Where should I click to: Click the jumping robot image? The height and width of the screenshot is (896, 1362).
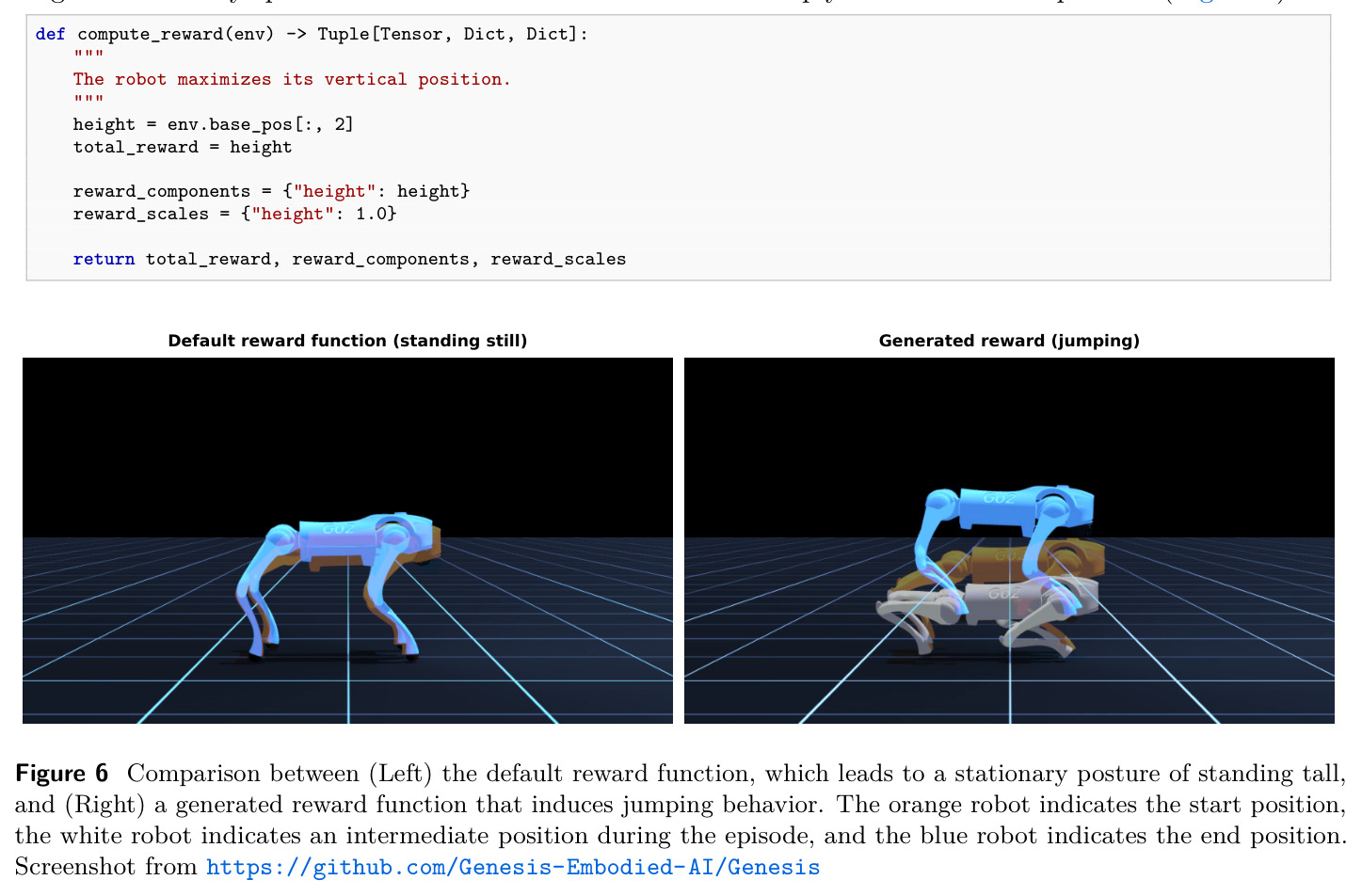click(x=1009, y=540)
